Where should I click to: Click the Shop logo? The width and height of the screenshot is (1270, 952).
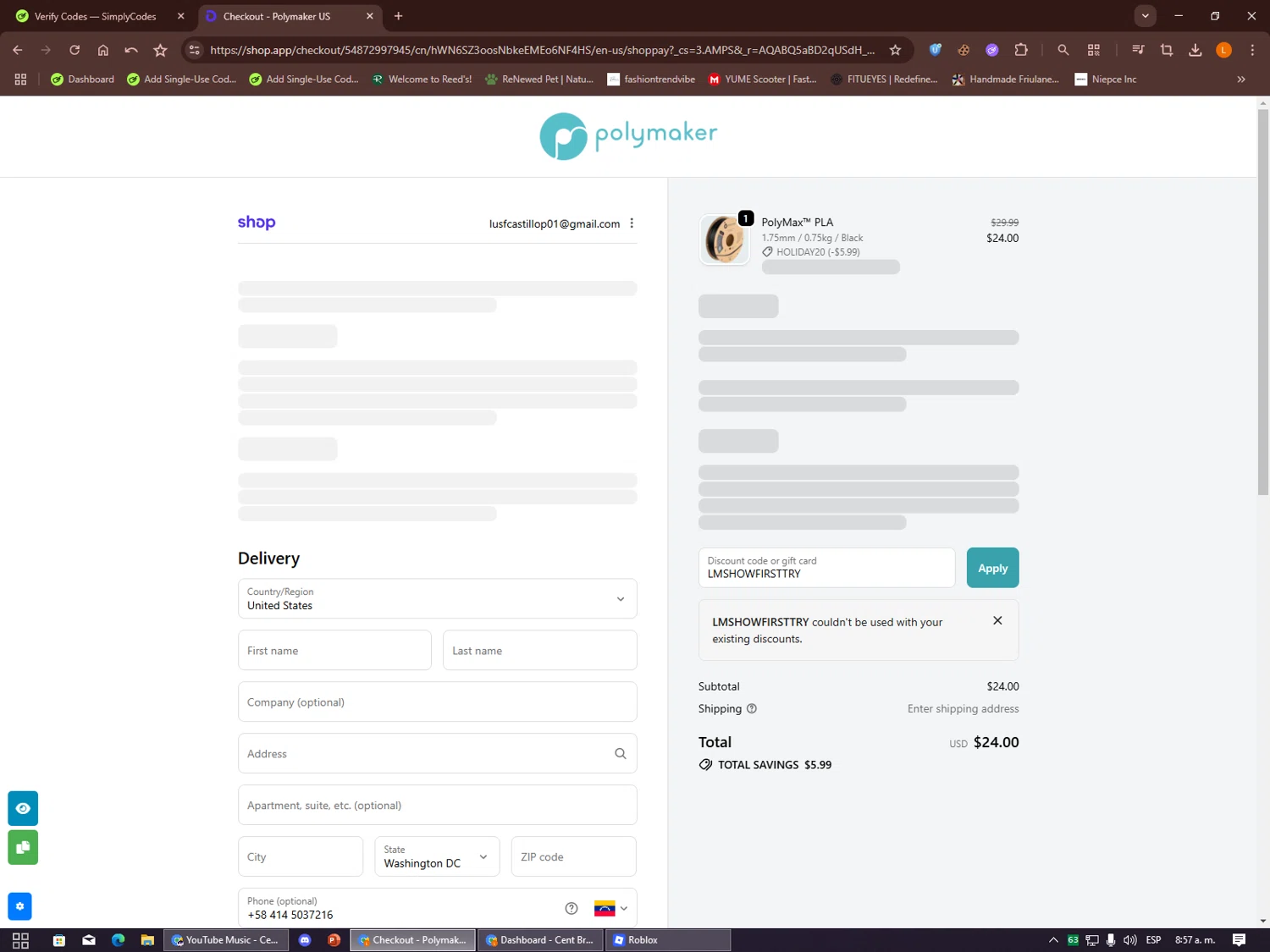[x=257, y=222]
